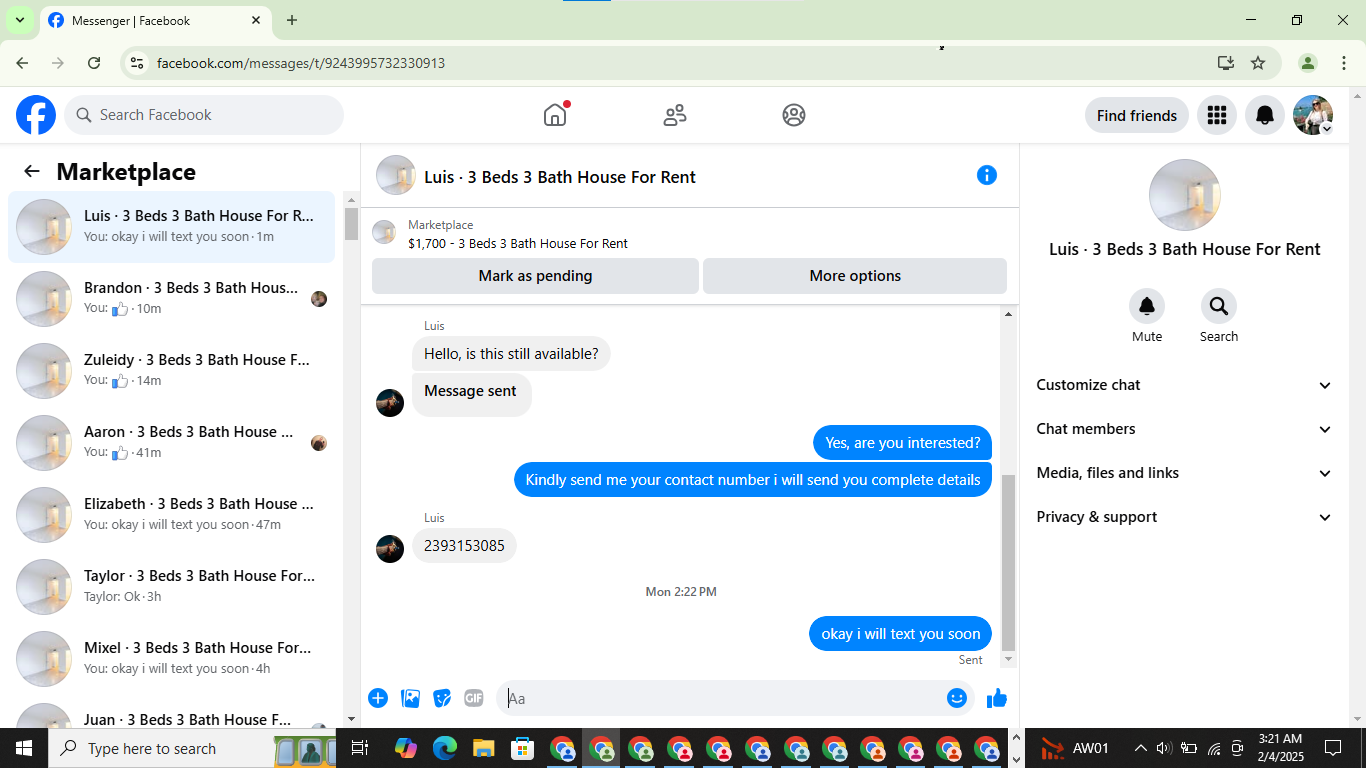Screen dimensions: 1366x768
Task: Click the install app icon in address bar
Action: click(1226, 63)
